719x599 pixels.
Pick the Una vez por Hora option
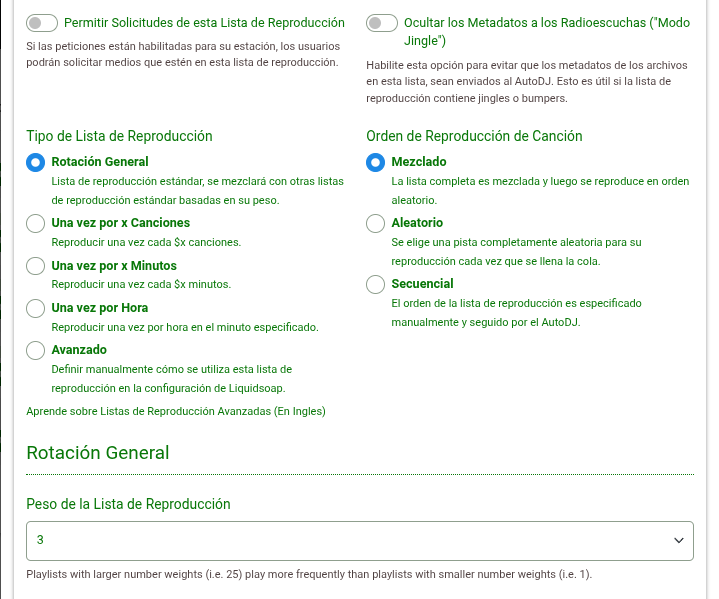[x=36, y=308]
